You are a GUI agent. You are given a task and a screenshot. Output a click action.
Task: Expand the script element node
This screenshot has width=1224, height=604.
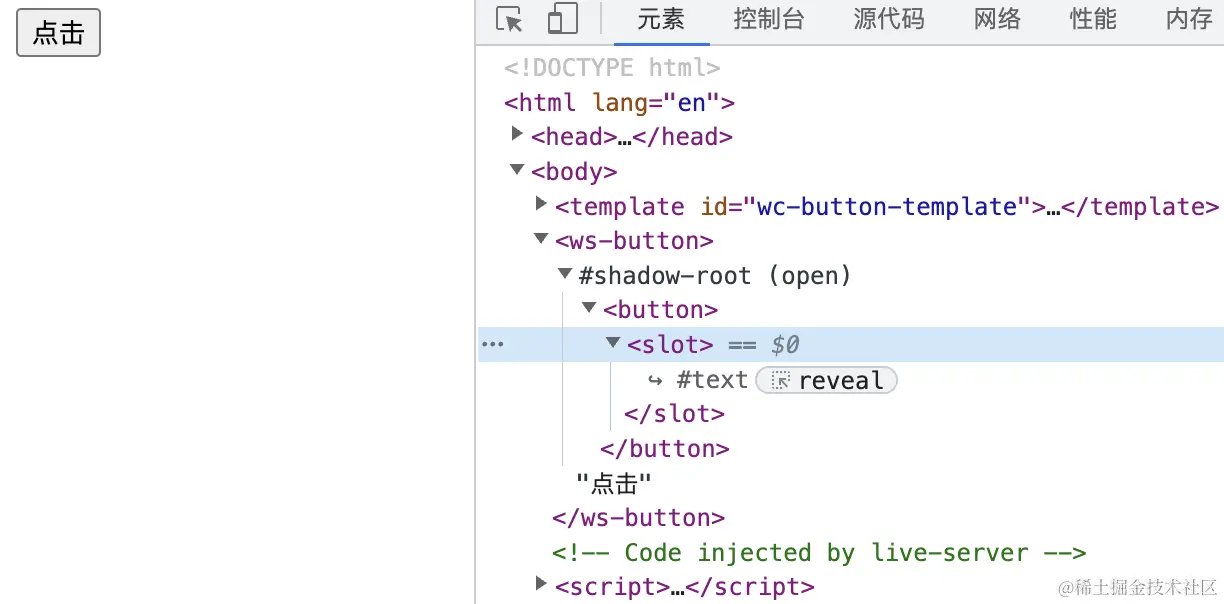[541, 583]
